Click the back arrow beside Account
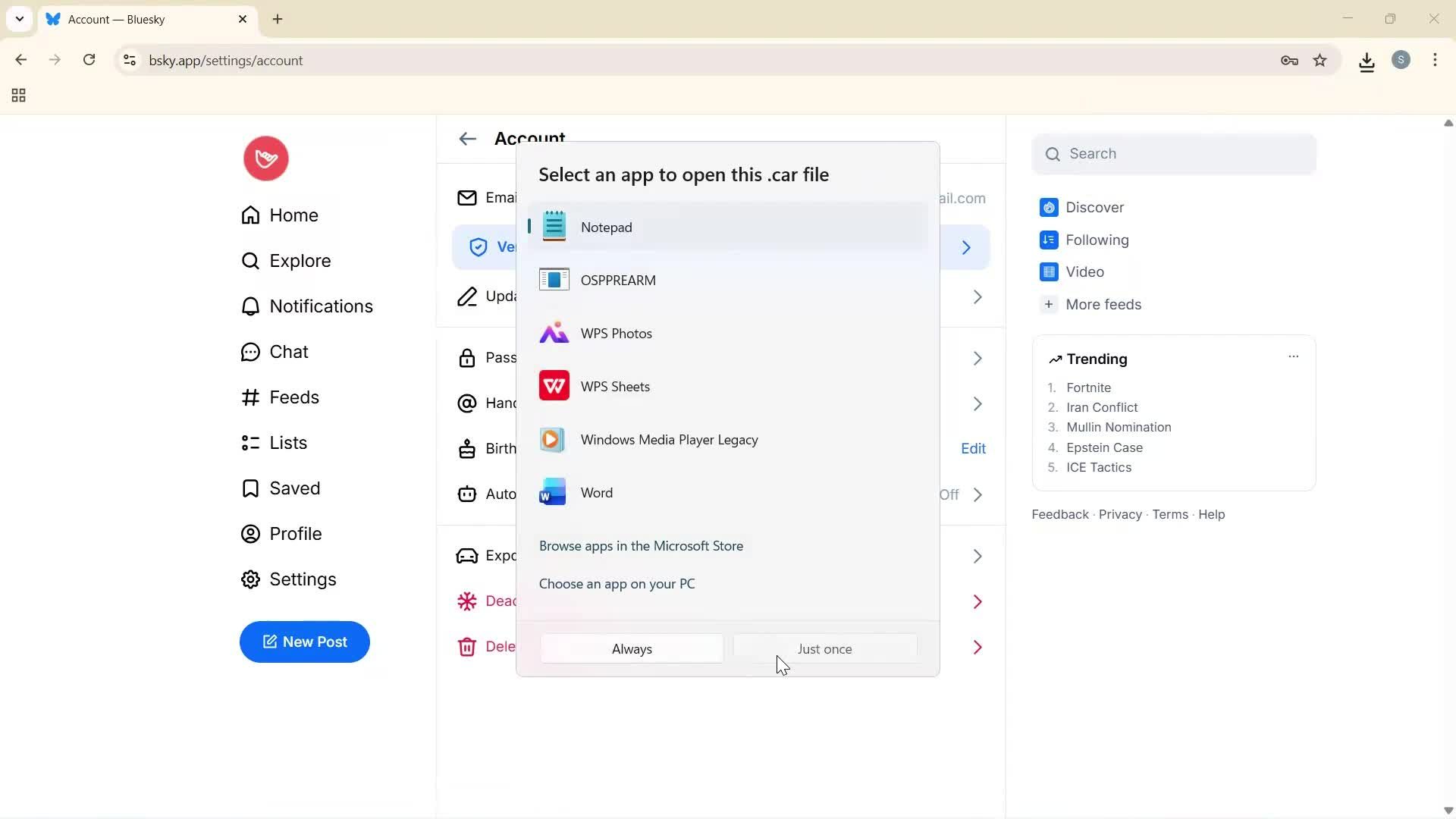 coord(467,139)
